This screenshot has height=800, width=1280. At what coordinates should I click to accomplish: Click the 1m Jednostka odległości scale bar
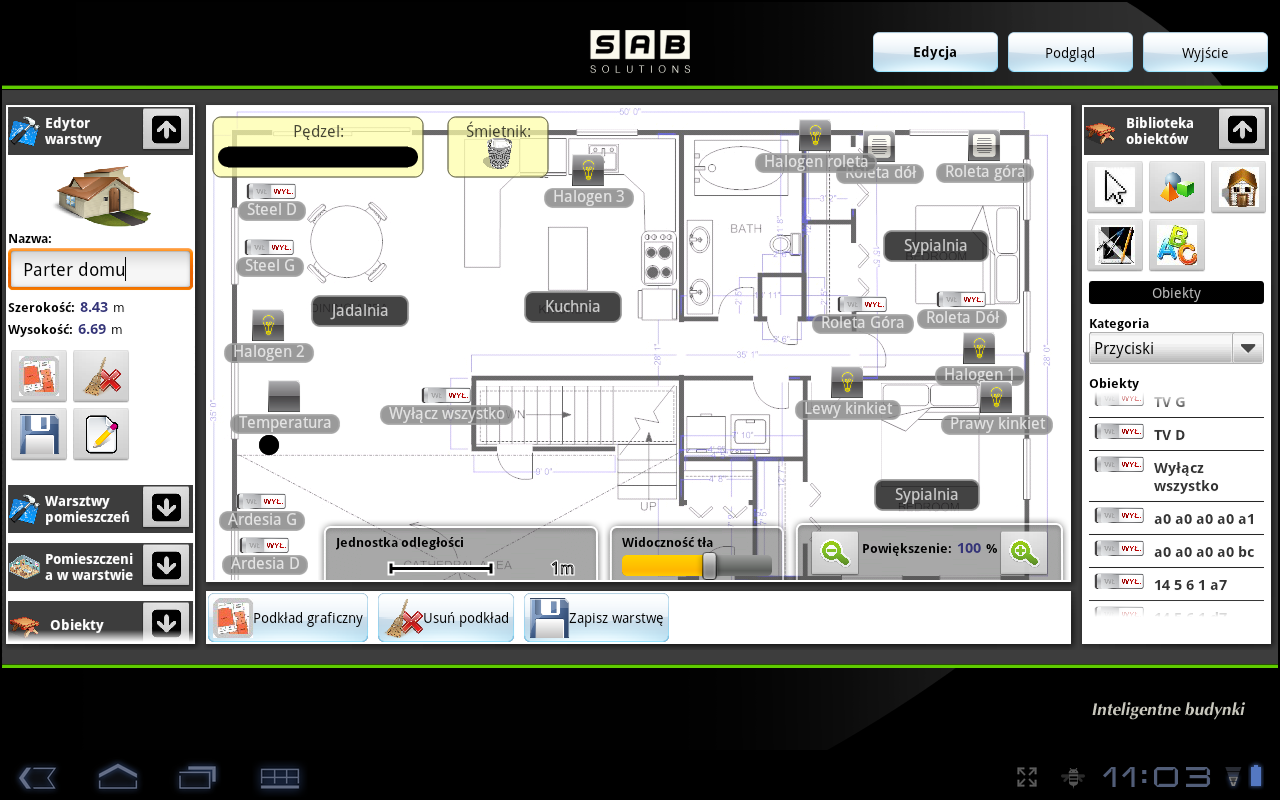click(x=441, y=568)
